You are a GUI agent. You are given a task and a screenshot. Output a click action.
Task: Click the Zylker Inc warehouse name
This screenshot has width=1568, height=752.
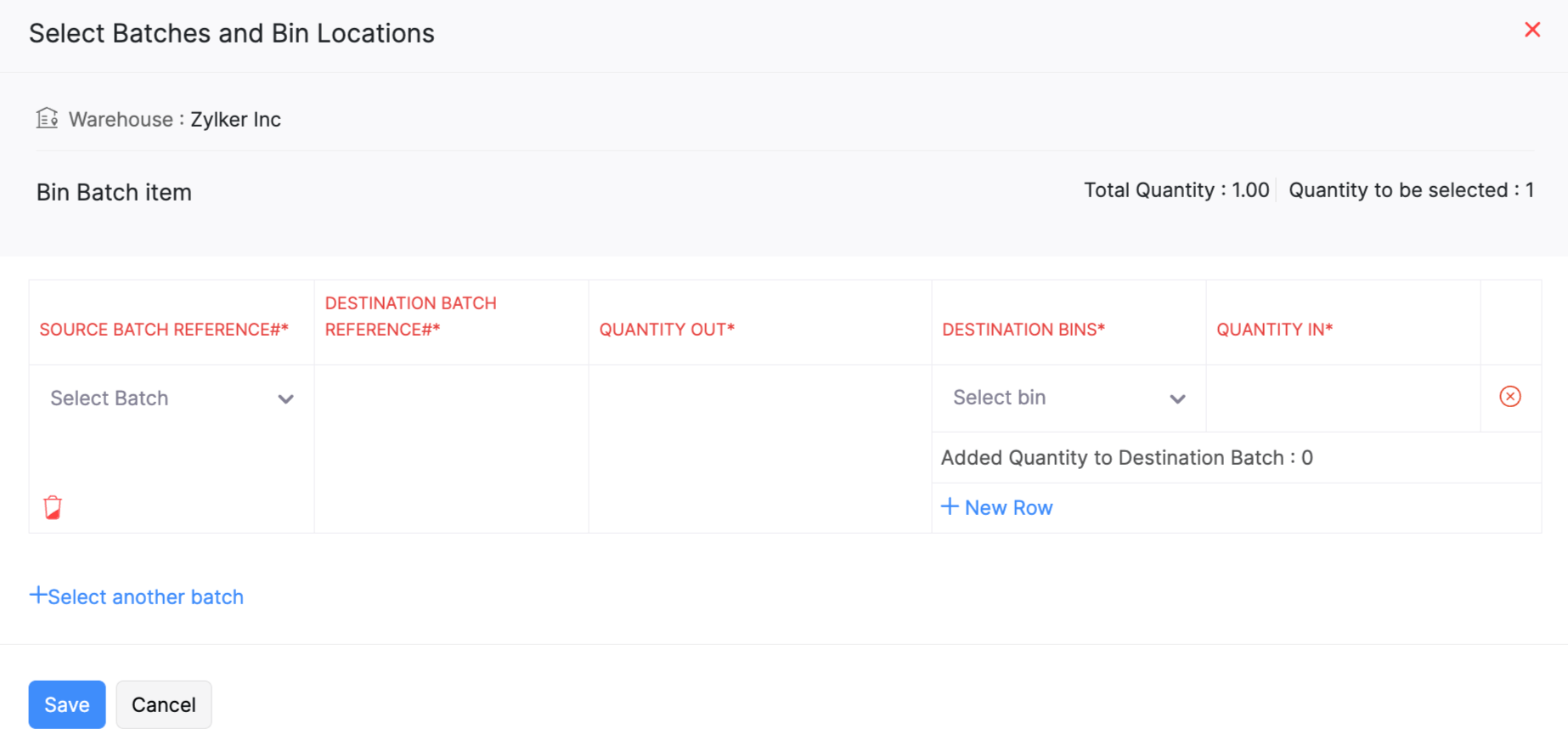tap(235, 120)
